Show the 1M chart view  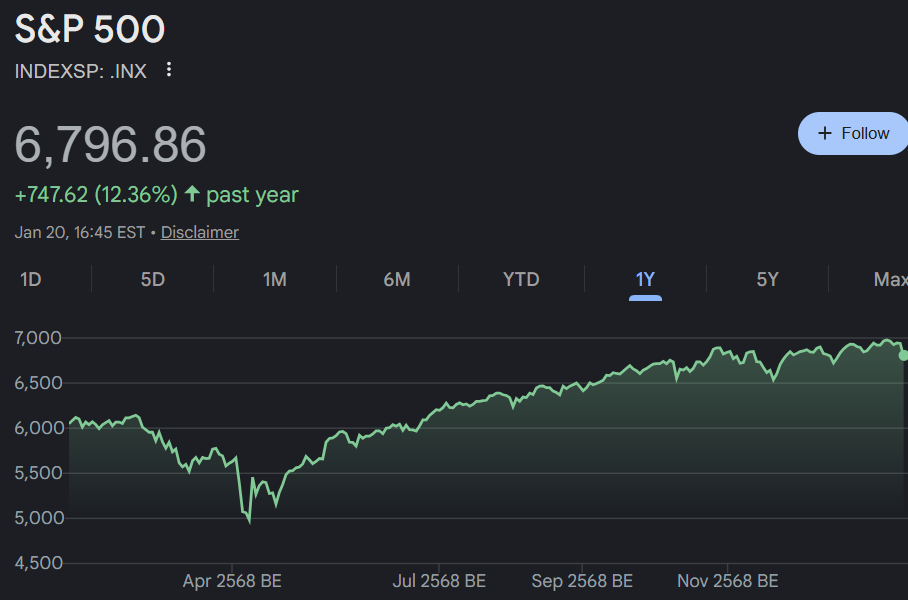coord(275,279)
